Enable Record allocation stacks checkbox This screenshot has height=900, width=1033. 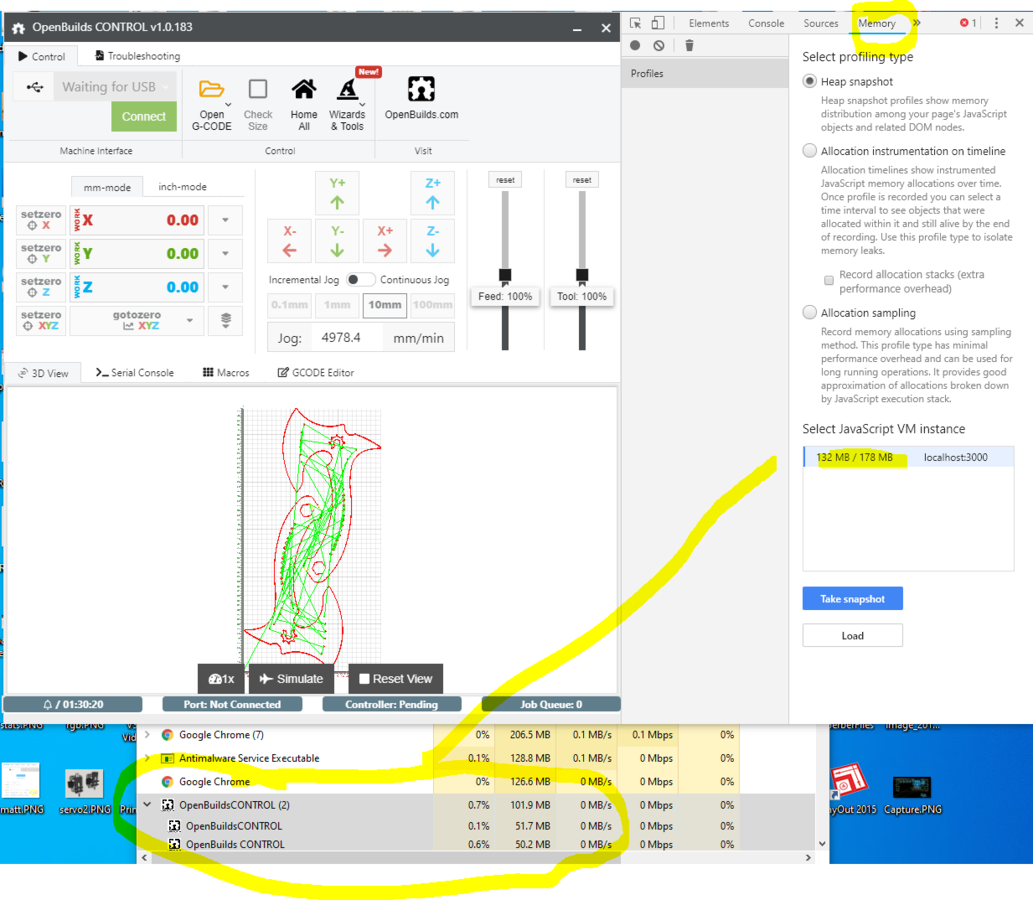pos(829,281)
